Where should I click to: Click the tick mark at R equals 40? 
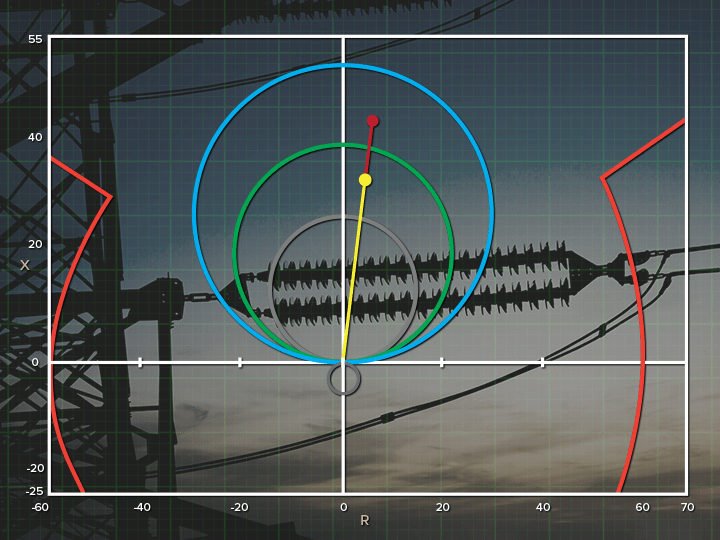(543, 362)
